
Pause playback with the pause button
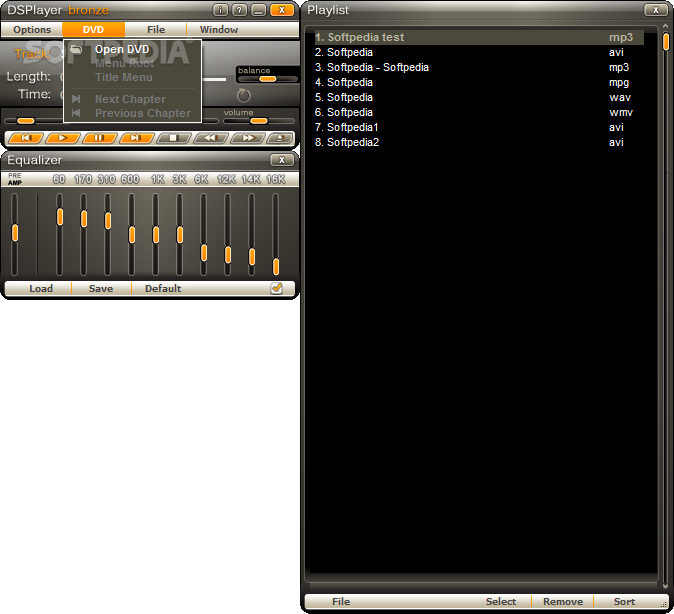click(99, 138)
